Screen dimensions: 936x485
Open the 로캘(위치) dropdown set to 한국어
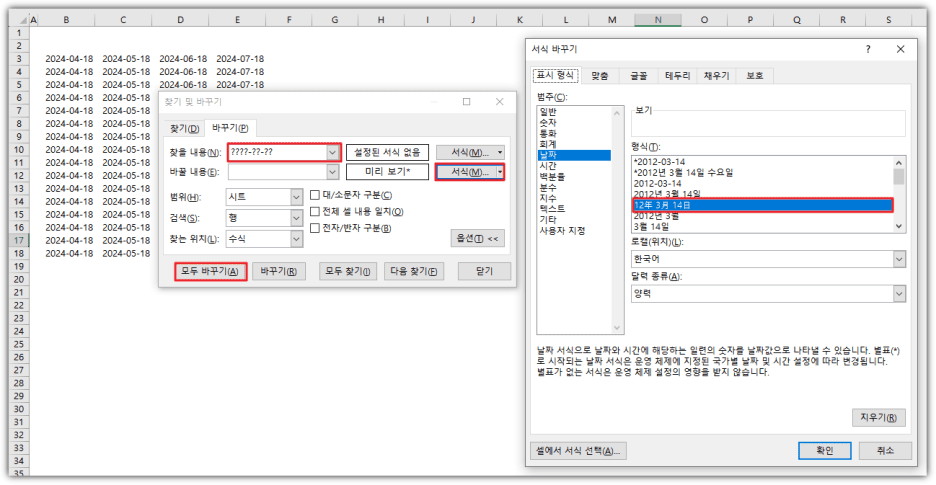(898, 259)
